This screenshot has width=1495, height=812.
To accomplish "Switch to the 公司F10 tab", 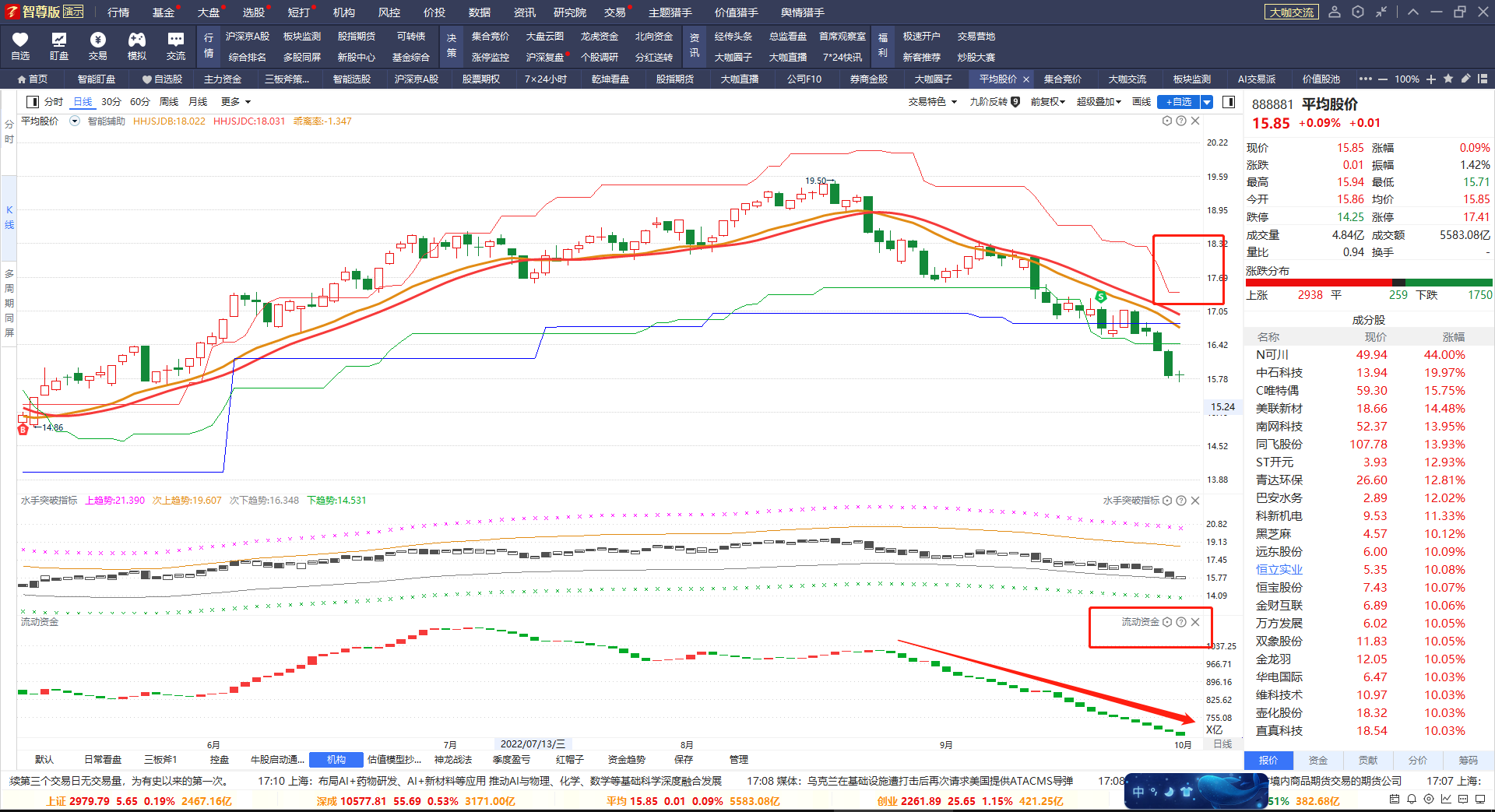I will (x=804, y=79).
